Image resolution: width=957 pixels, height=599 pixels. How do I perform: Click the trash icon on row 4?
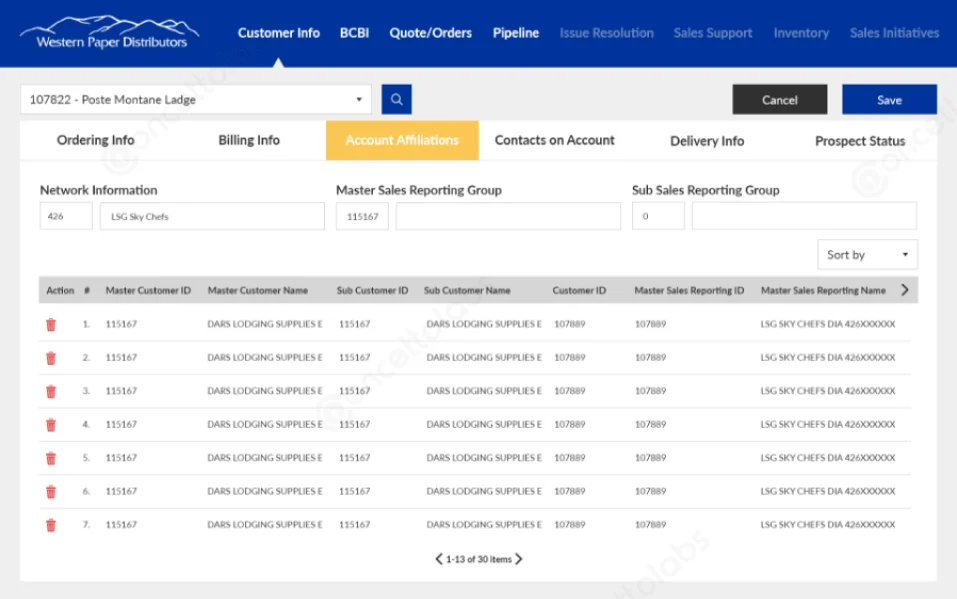(51, 424)
